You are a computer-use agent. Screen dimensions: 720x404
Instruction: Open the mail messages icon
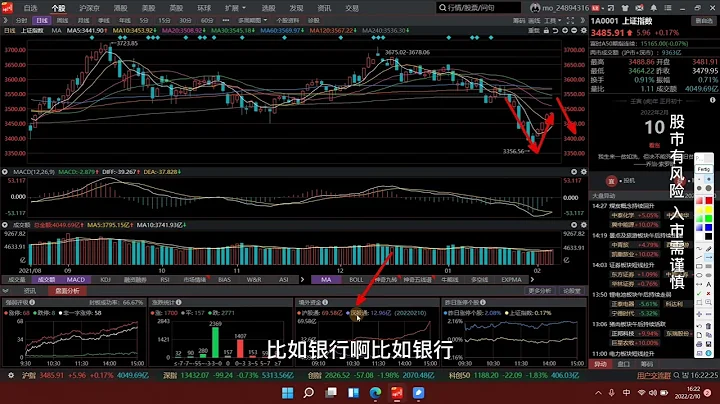click(639, 8)
